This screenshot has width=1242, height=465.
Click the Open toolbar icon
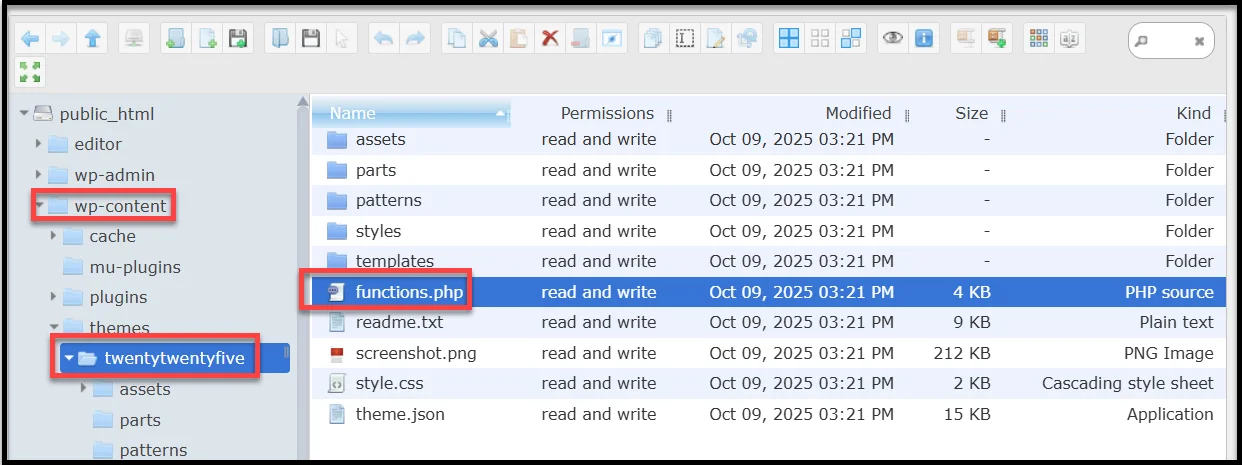pyautogui.click(x=280, y=39)
